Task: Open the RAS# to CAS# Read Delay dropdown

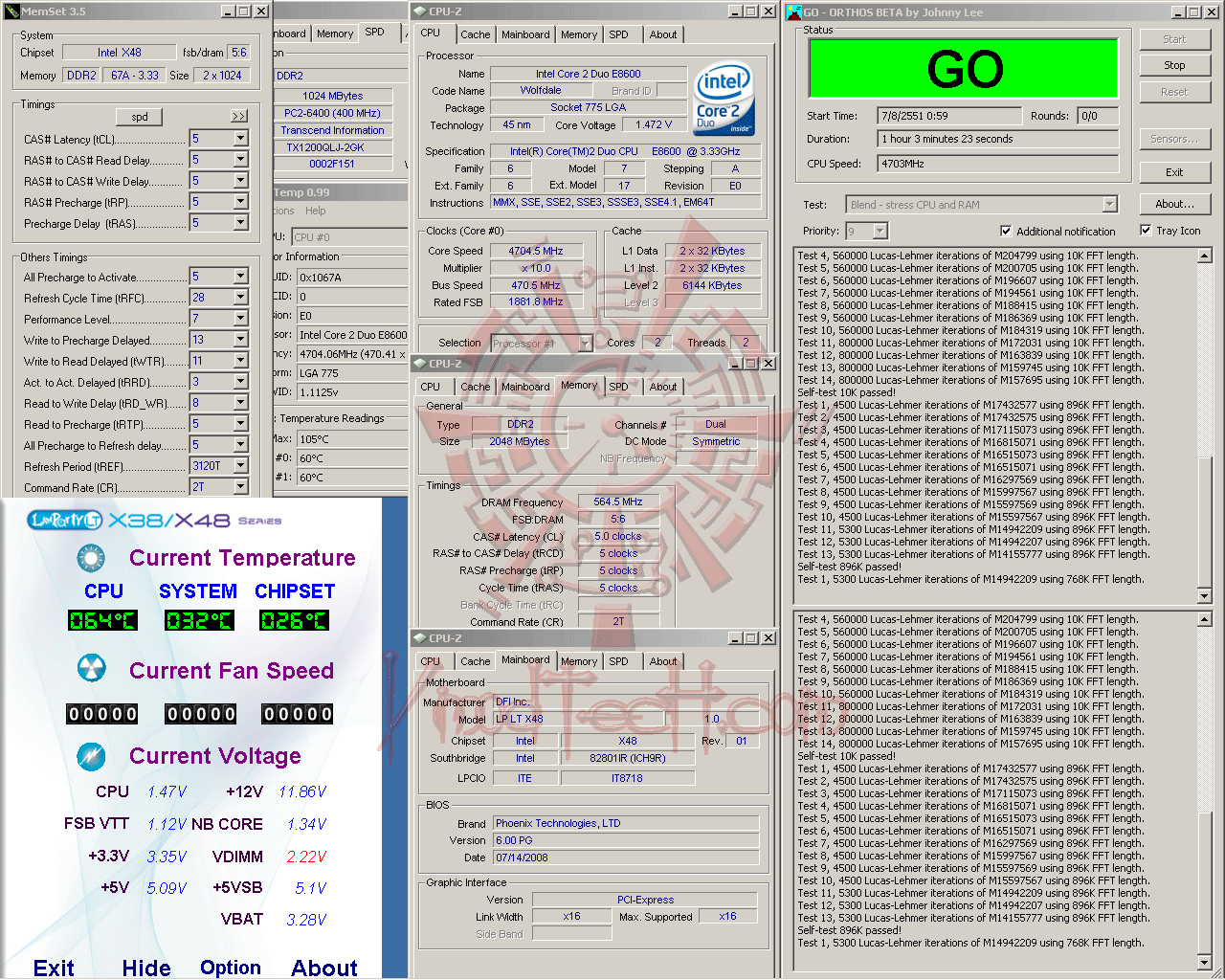Action: tap(240, 160)
